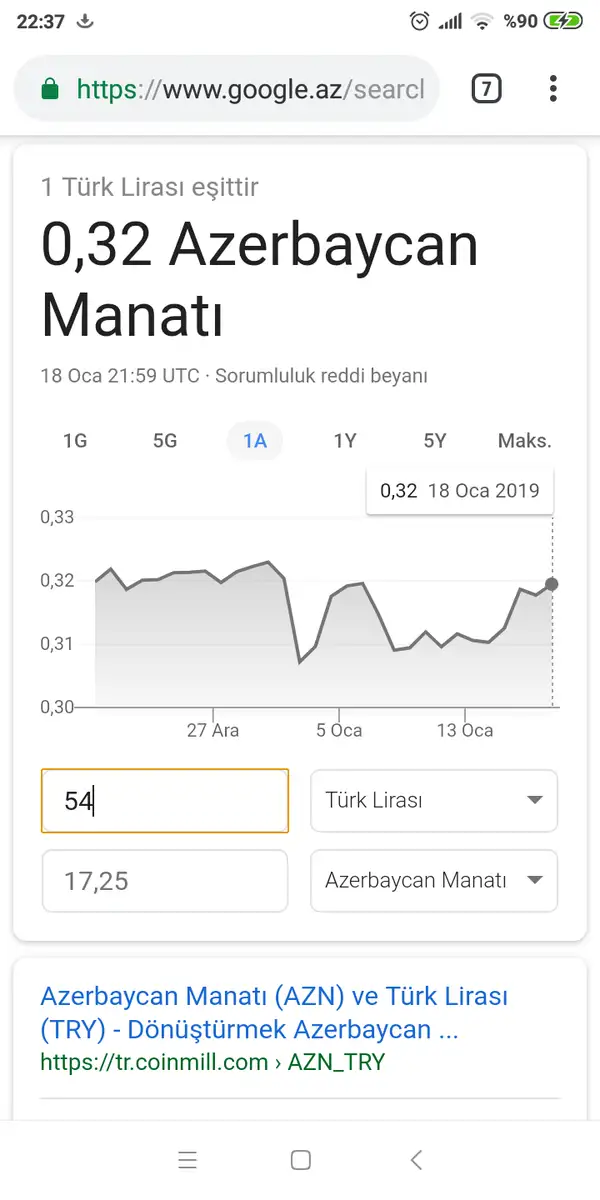Click the input field containing 17,25
The image size is (600, 1200).
click(x=164, y=881)
